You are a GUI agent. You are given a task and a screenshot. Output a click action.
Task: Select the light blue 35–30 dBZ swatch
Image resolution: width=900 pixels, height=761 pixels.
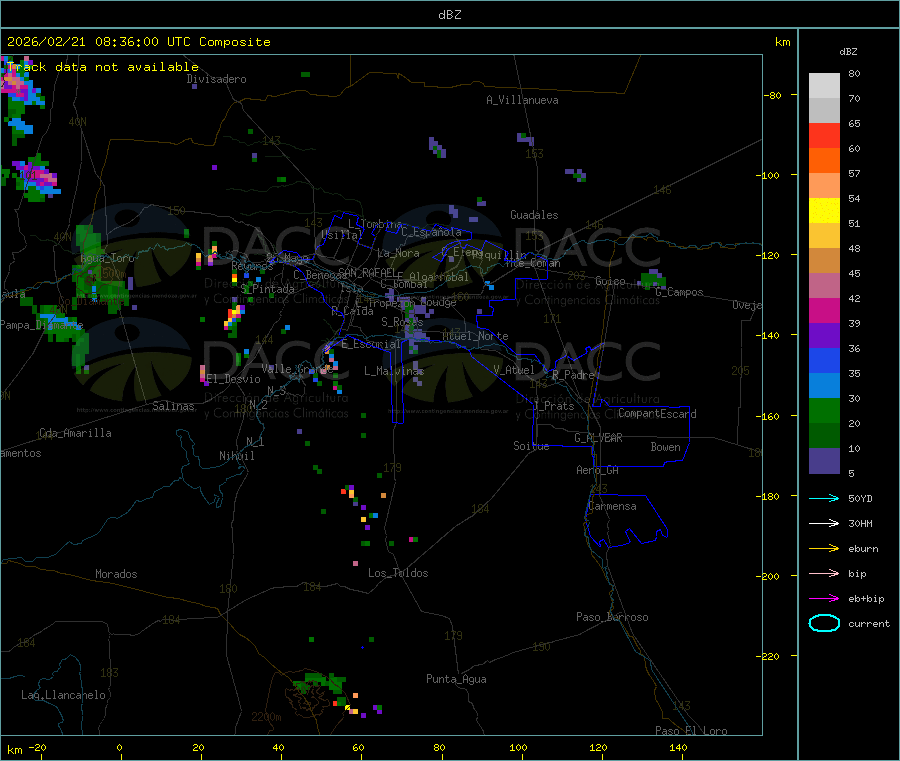click(x=824, y=386)
